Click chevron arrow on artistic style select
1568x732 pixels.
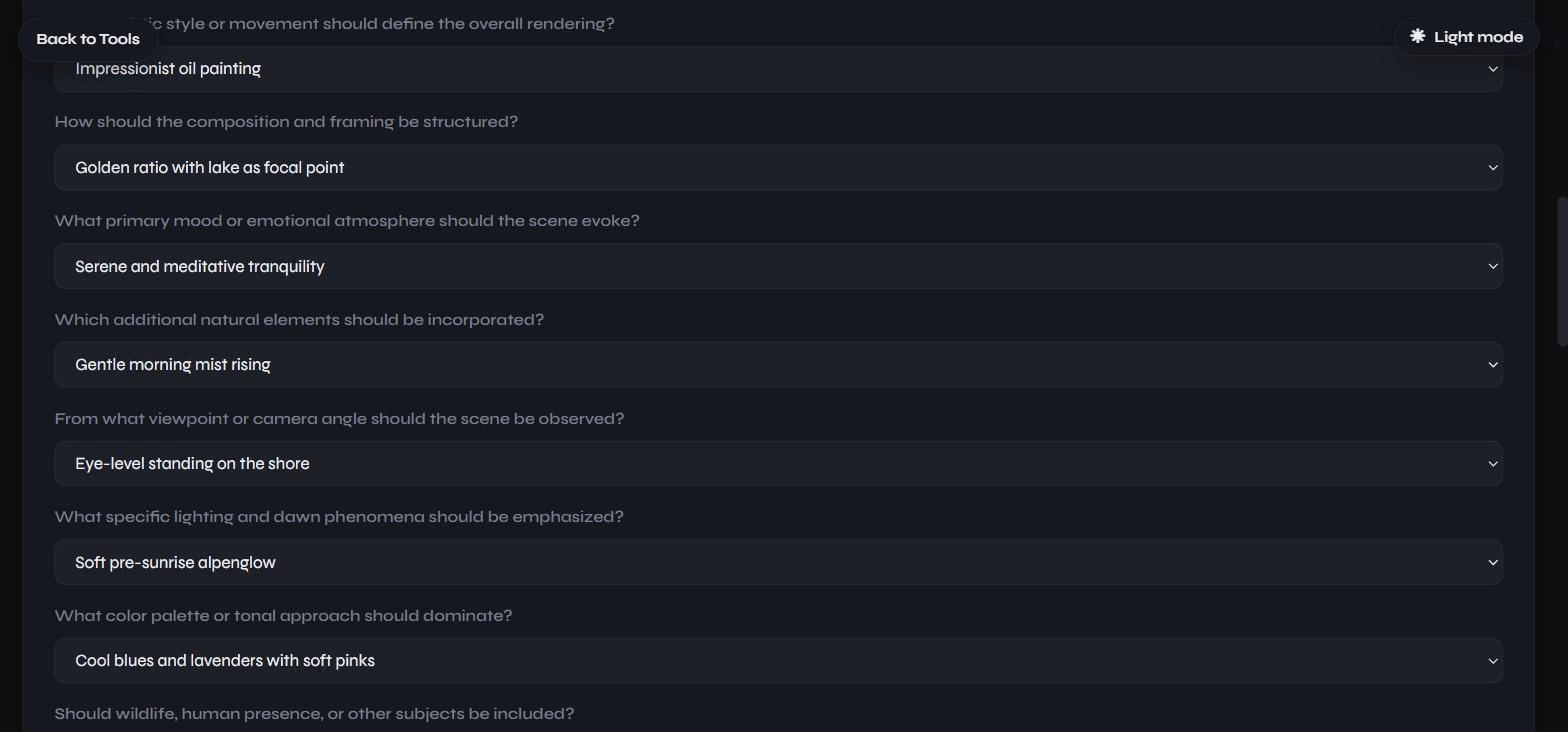(x=1492, y=69)
